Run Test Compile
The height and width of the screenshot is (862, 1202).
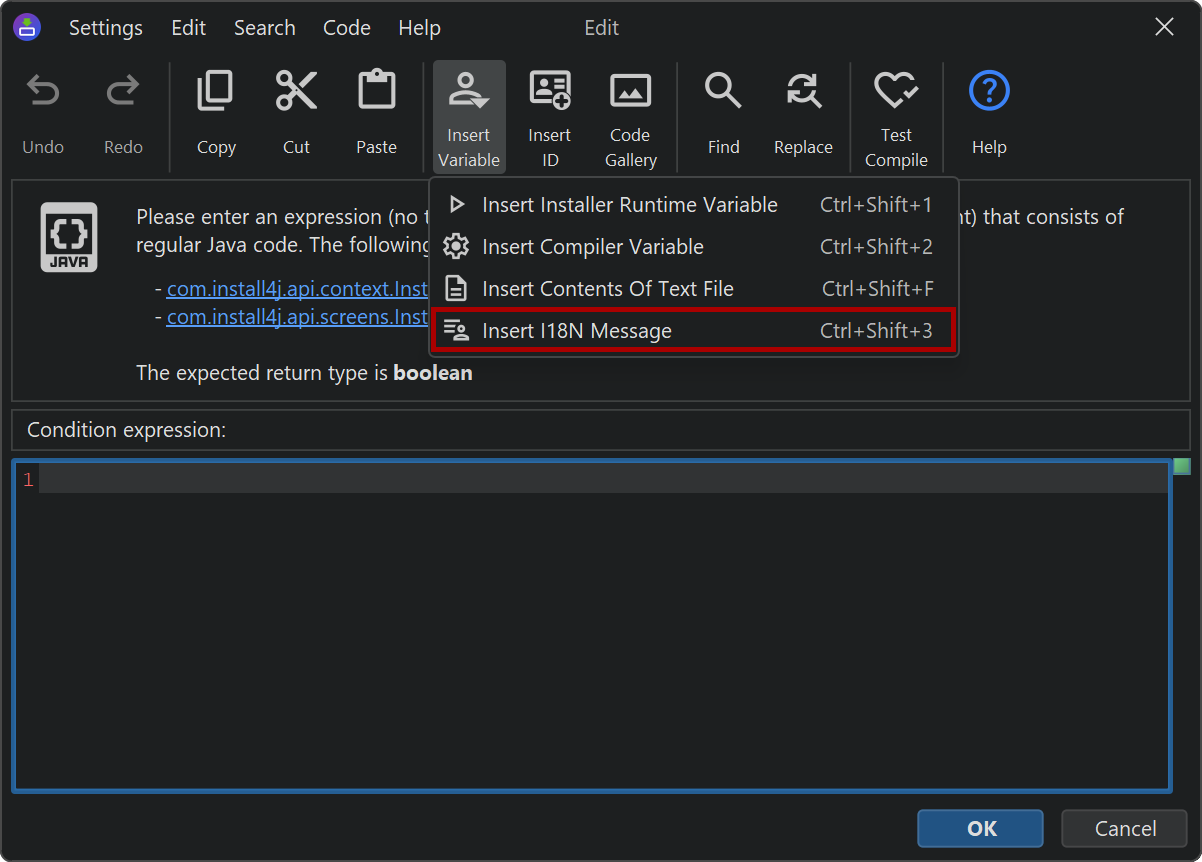(x=896, y=92)
